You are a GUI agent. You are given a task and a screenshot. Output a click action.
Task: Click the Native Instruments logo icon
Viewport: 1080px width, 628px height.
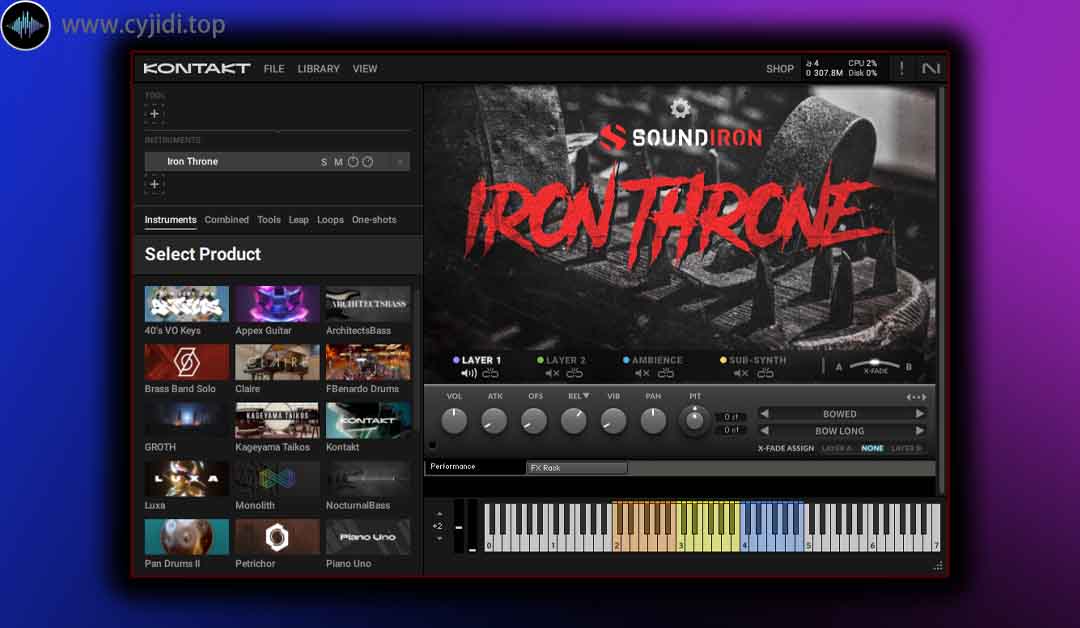[931, 68]
